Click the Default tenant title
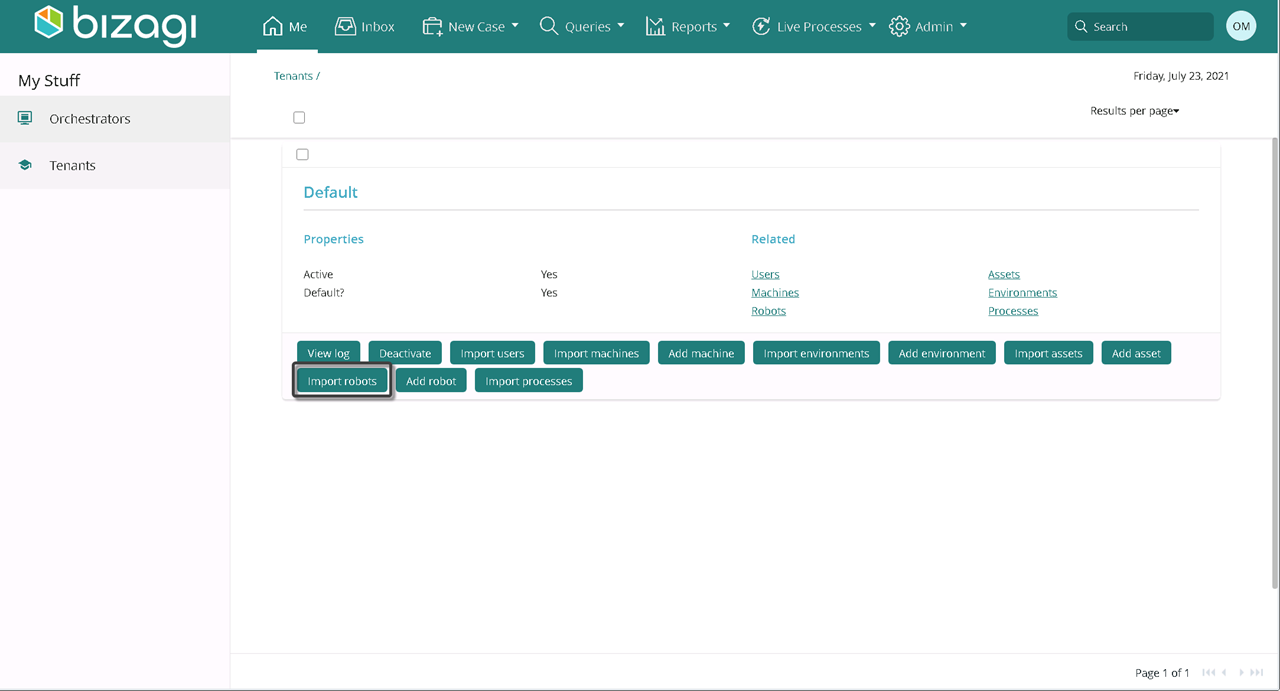 330,192
